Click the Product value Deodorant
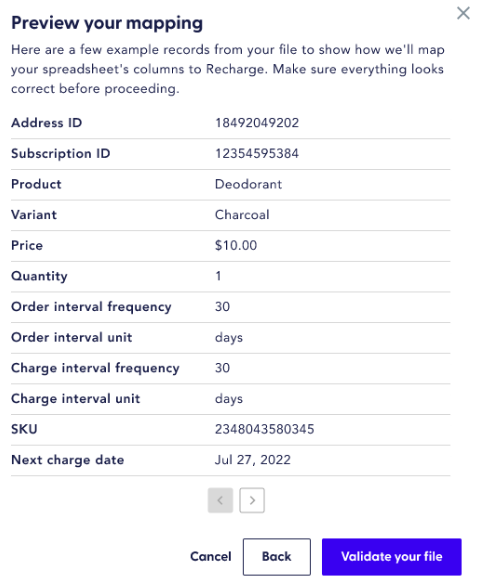478x583 pixels. 248,184
